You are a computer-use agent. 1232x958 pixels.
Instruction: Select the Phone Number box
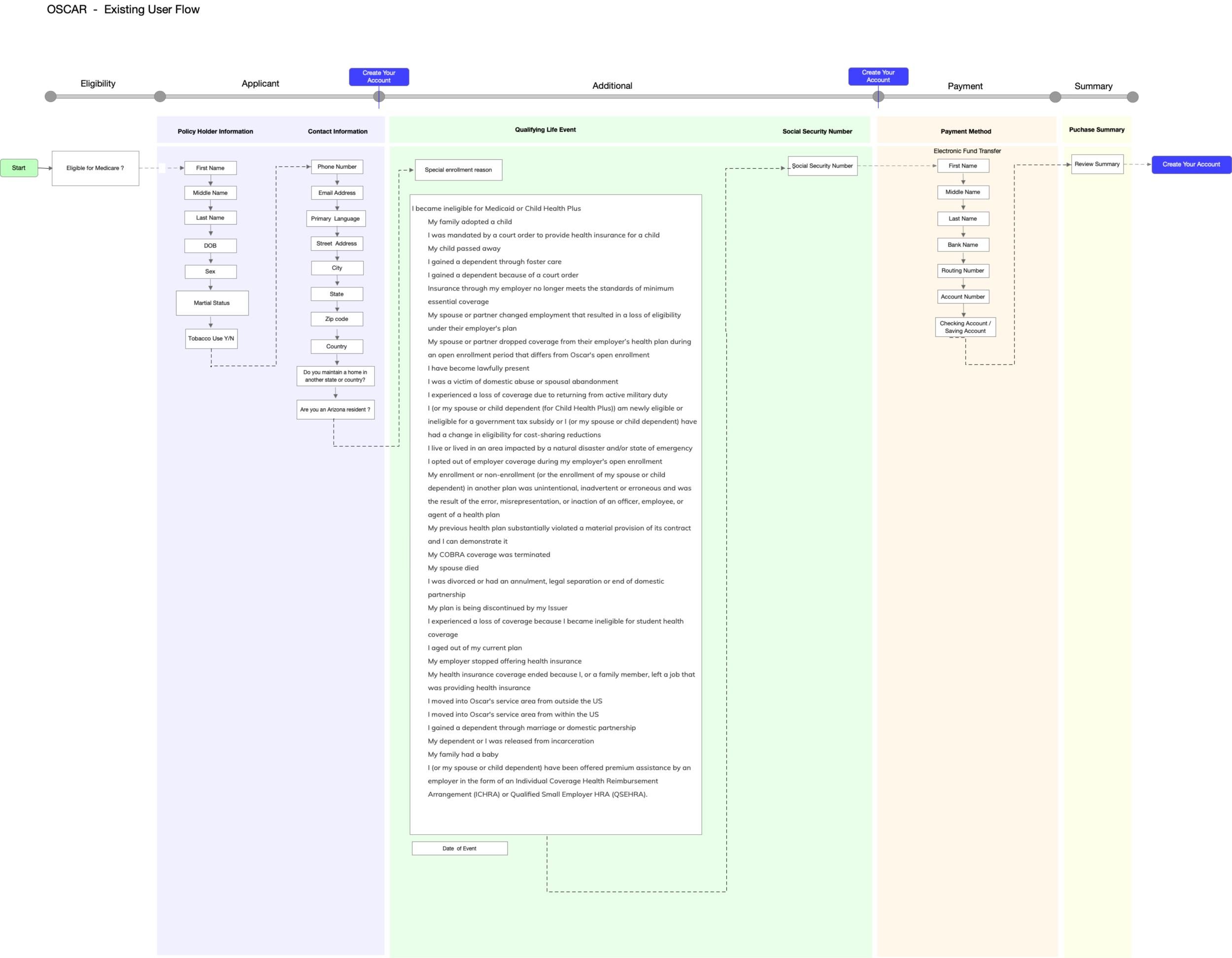click(x=338, y=167)
